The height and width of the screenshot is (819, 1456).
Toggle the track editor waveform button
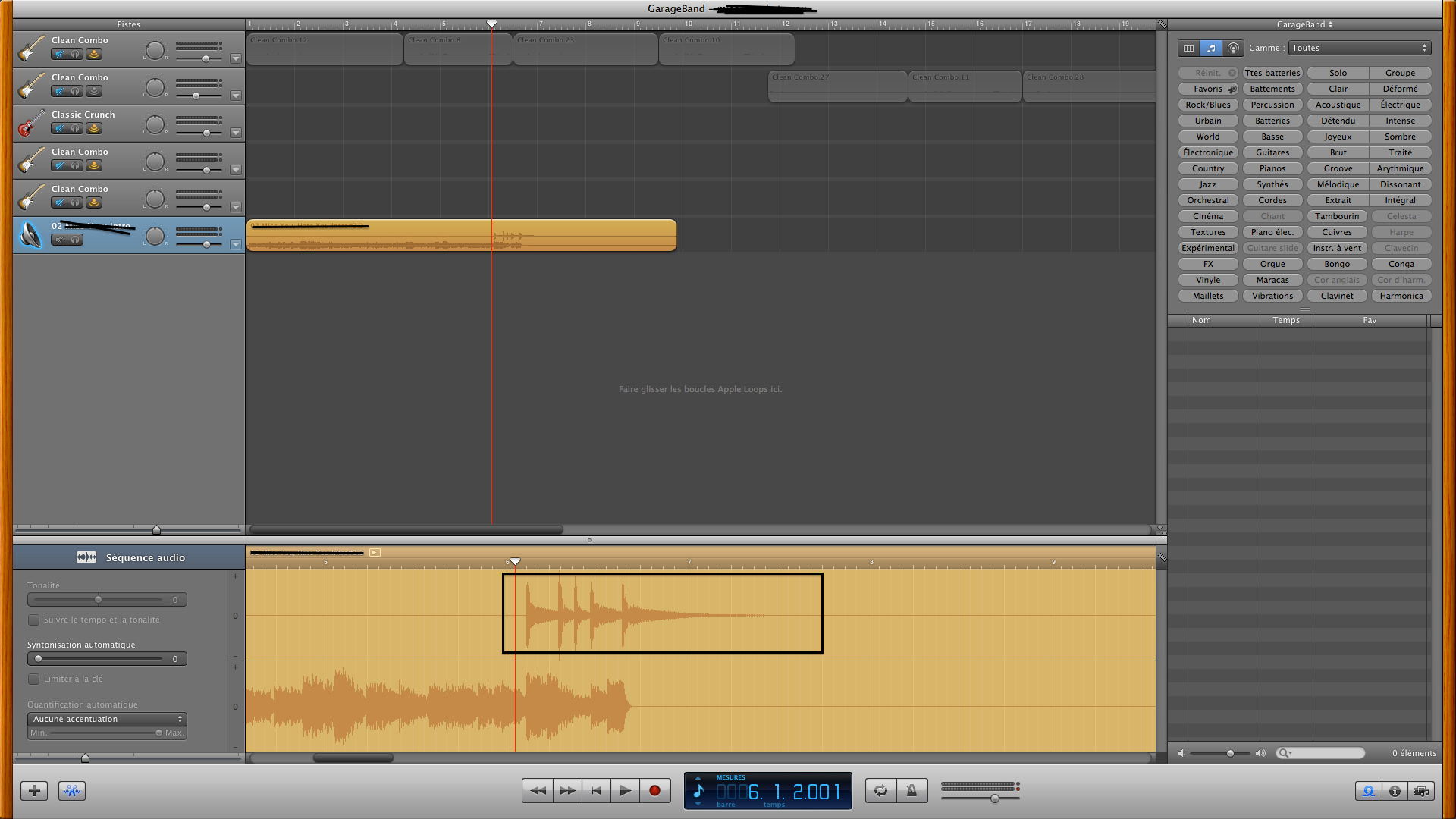[x=72, y=791]
